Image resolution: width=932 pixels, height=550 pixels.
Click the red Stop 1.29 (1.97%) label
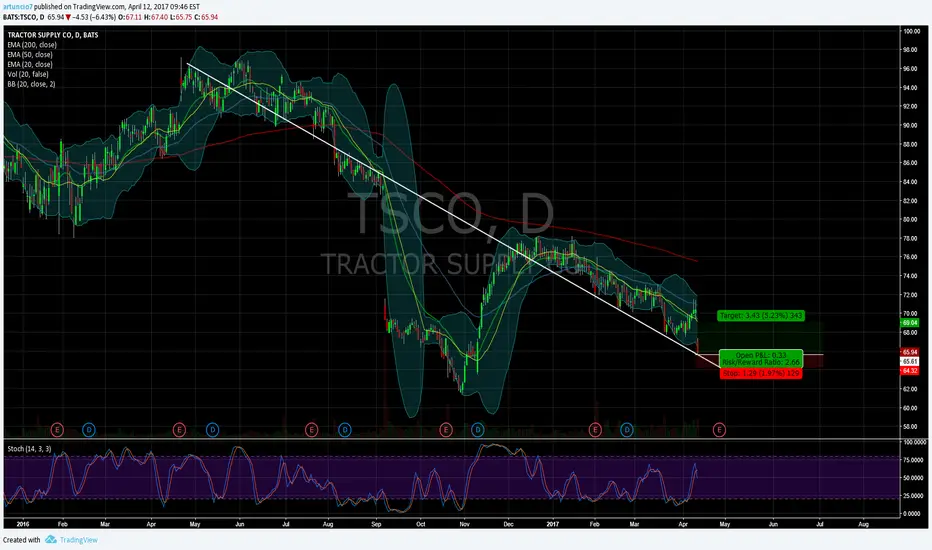click(x=761, y=373)
